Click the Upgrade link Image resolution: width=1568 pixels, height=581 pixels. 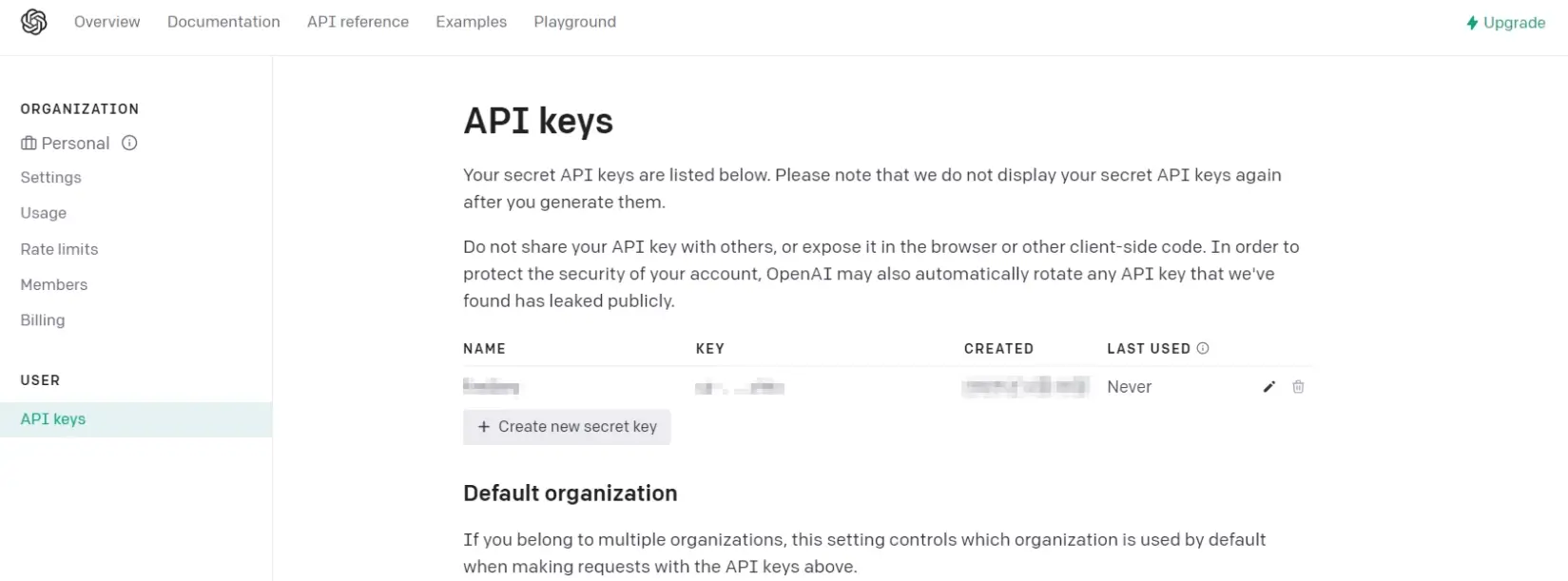(1512, 22)
